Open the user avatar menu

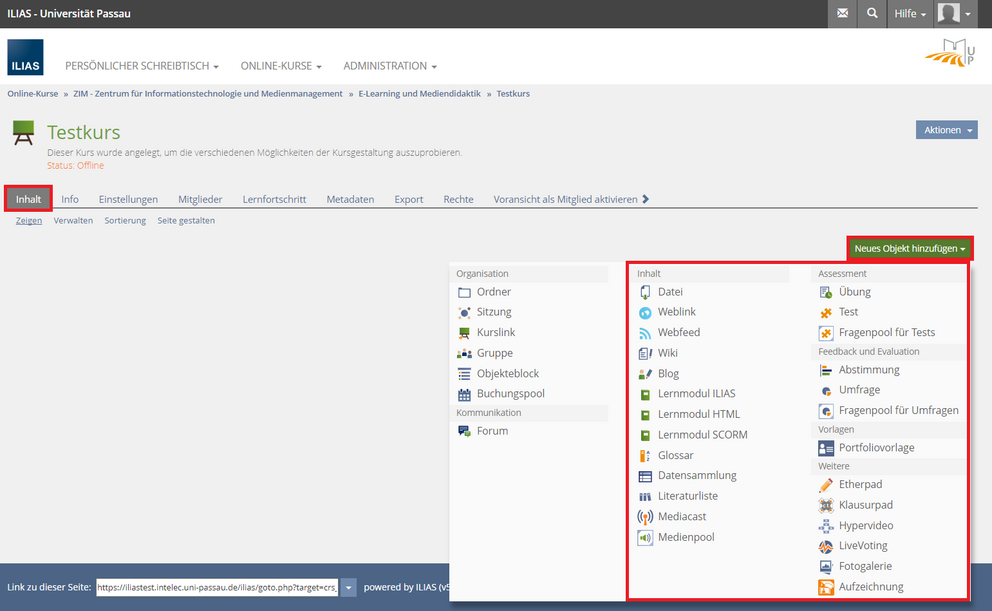point(954,13)
